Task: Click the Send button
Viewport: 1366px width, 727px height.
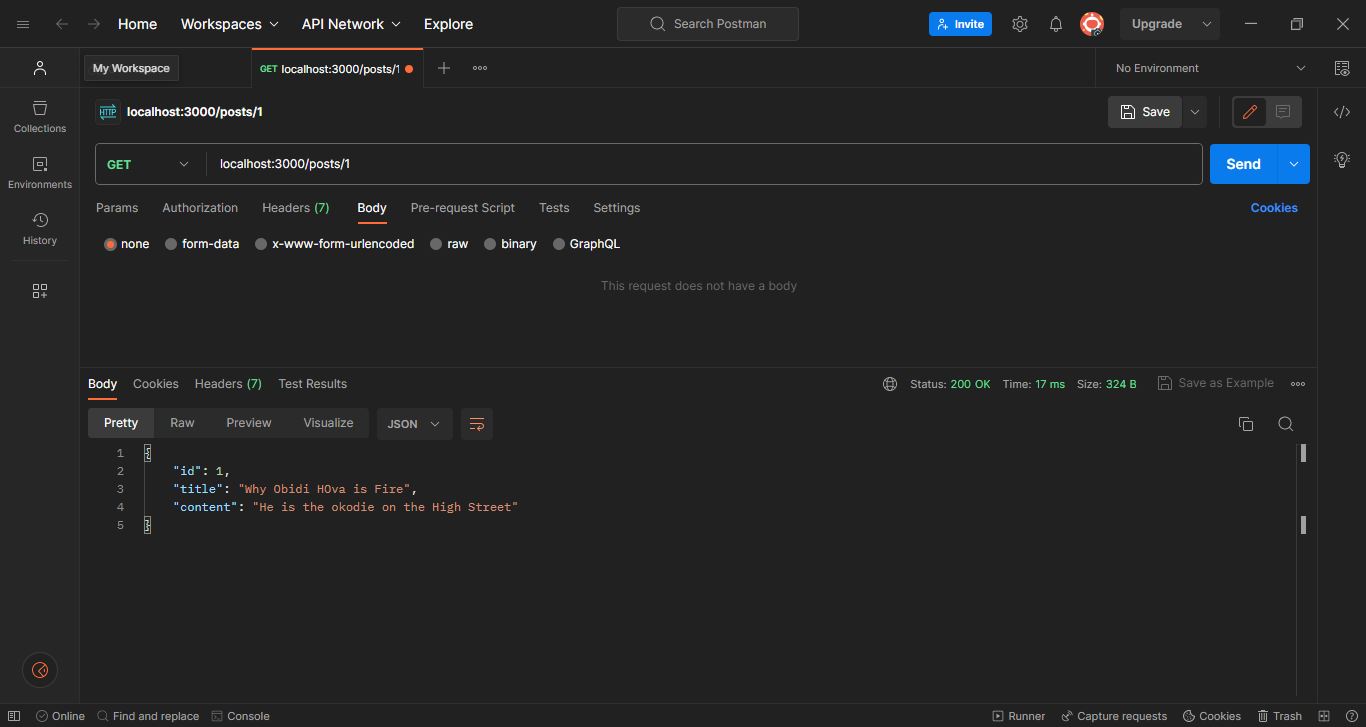Action: click(x=1244, y=164)
